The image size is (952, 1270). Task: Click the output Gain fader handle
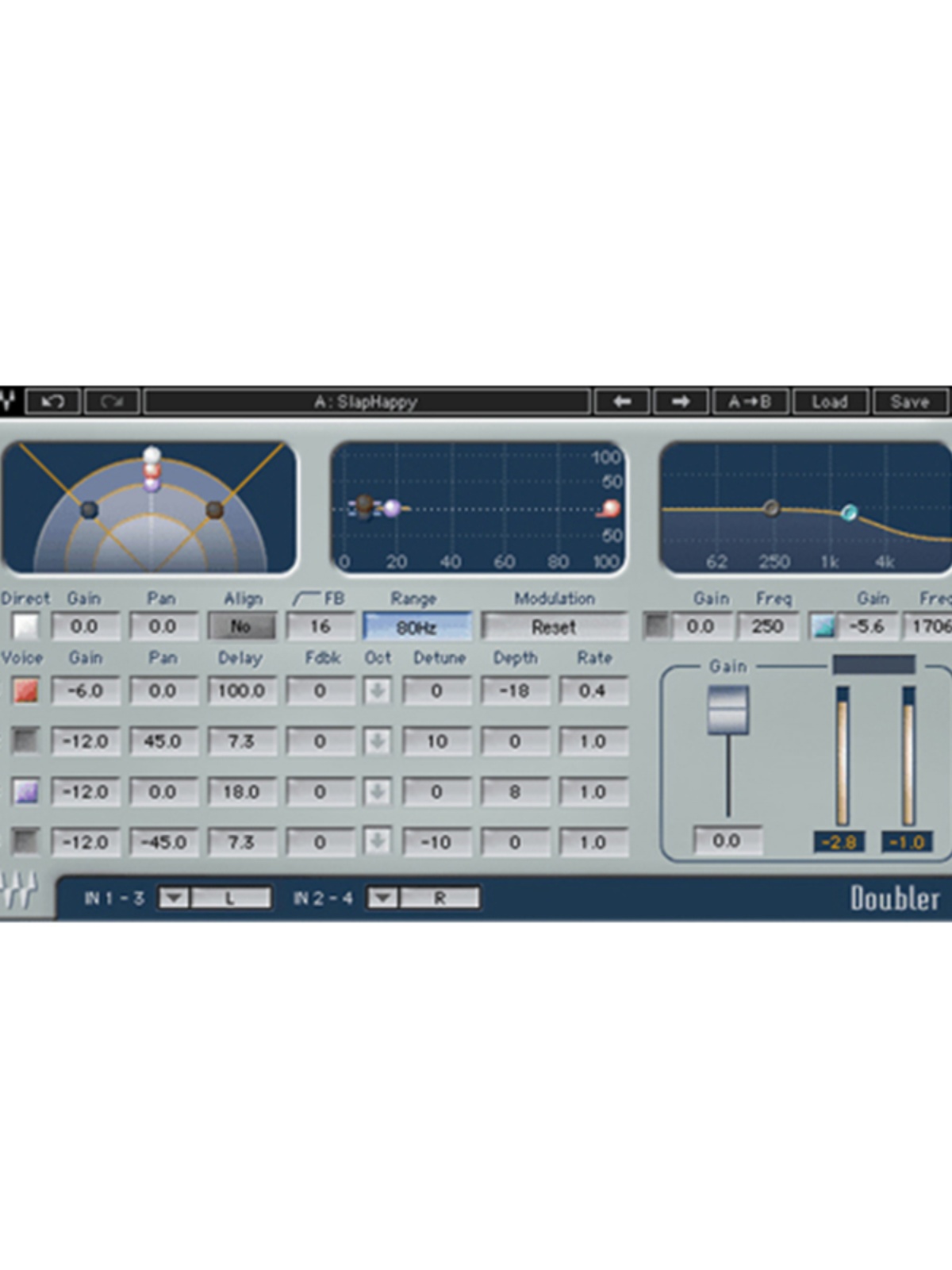tap(727, 710)
